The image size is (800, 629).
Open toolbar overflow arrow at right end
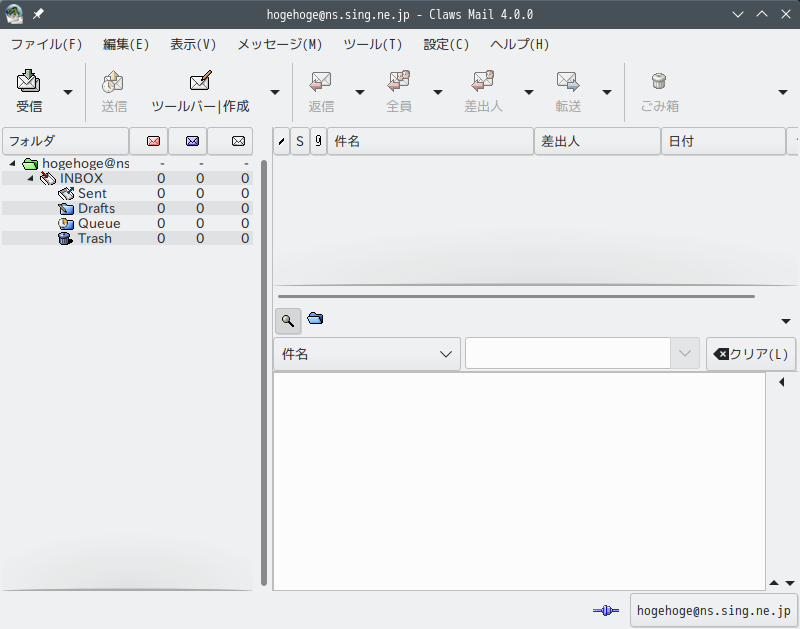tap(783, 92)
